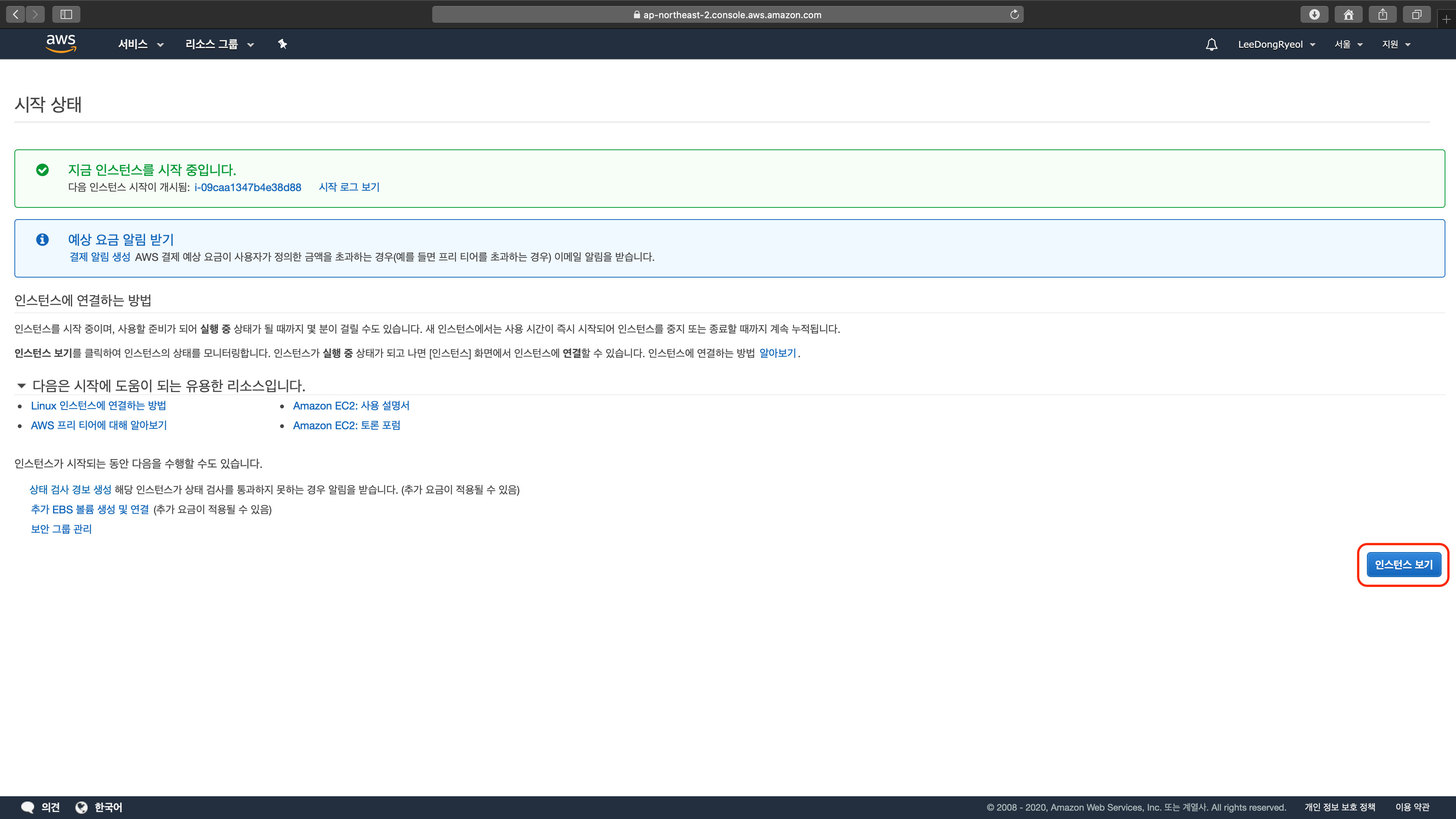Click the Safari share icon
Screen dimensions: 1456x819
[x=1382, y=15]
